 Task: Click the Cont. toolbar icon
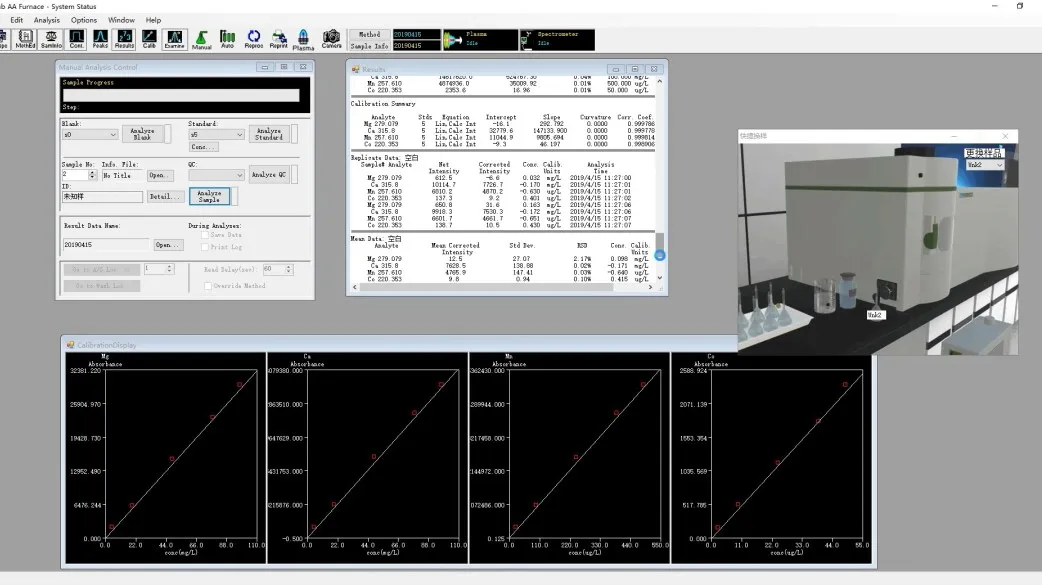76,39
